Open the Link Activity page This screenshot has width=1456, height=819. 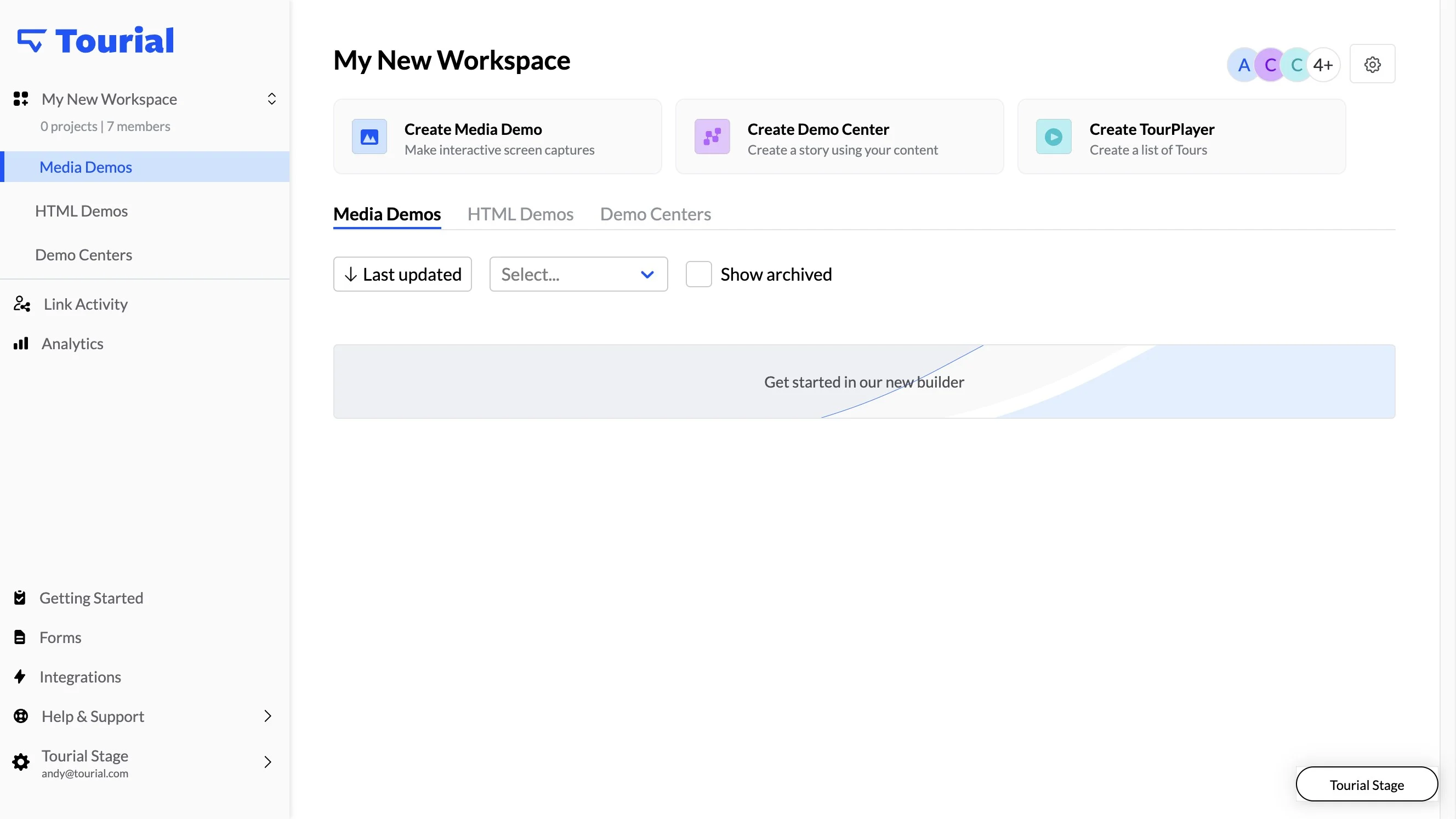coord(86,304)
